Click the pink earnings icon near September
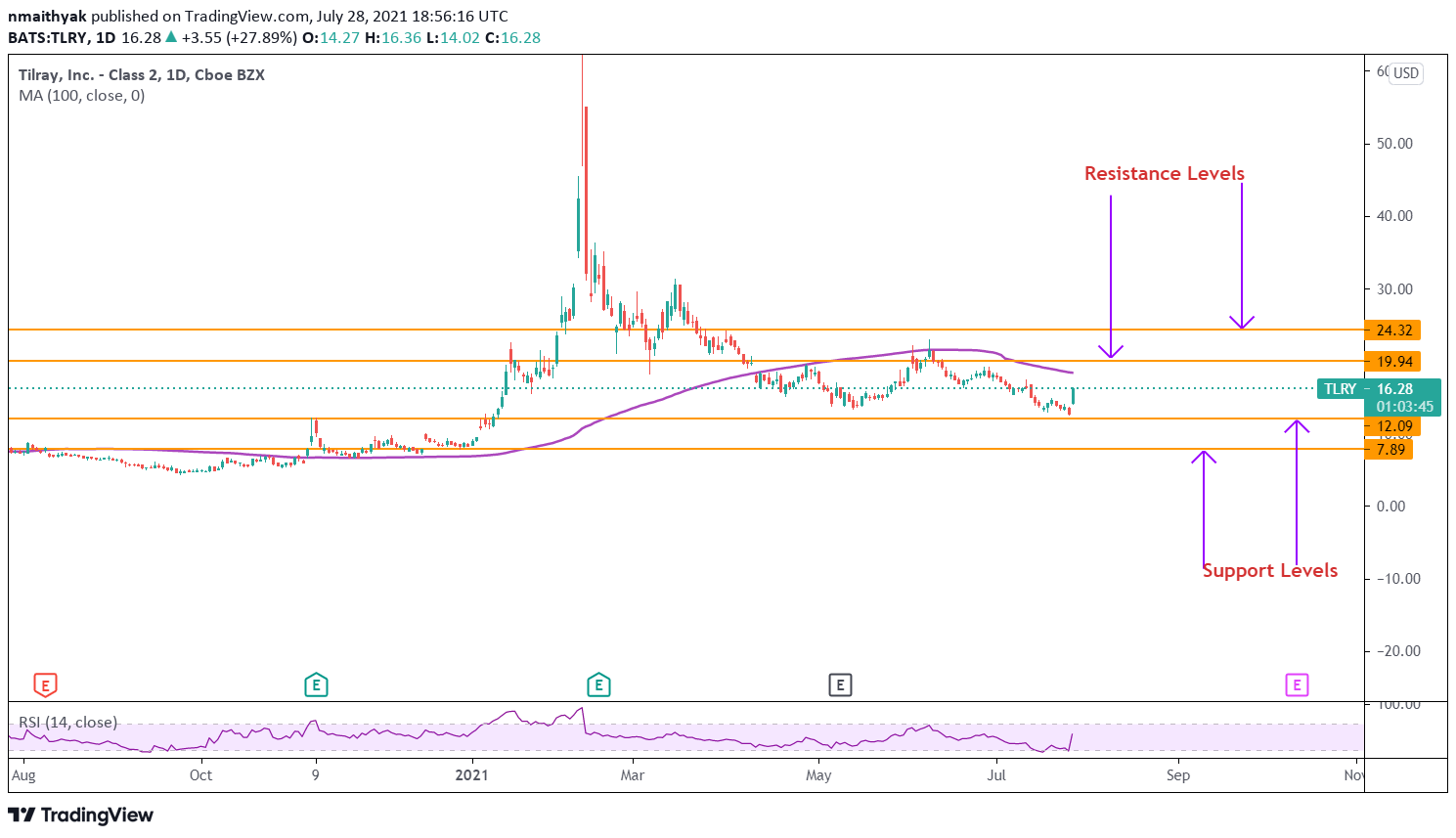Image resolution: width=1456 pixels, height=838 pixels. pyautogui.click(x=1297, y=685)
